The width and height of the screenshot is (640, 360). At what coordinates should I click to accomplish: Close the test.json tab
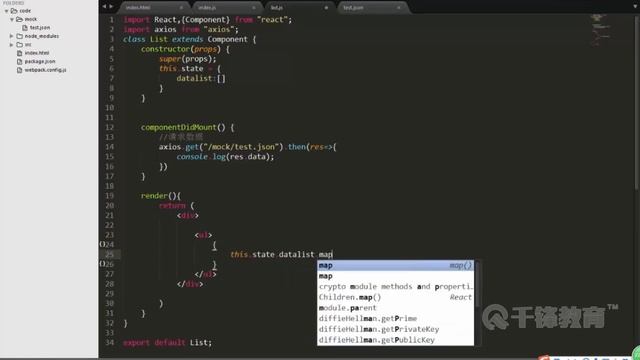tap(399, 8)
